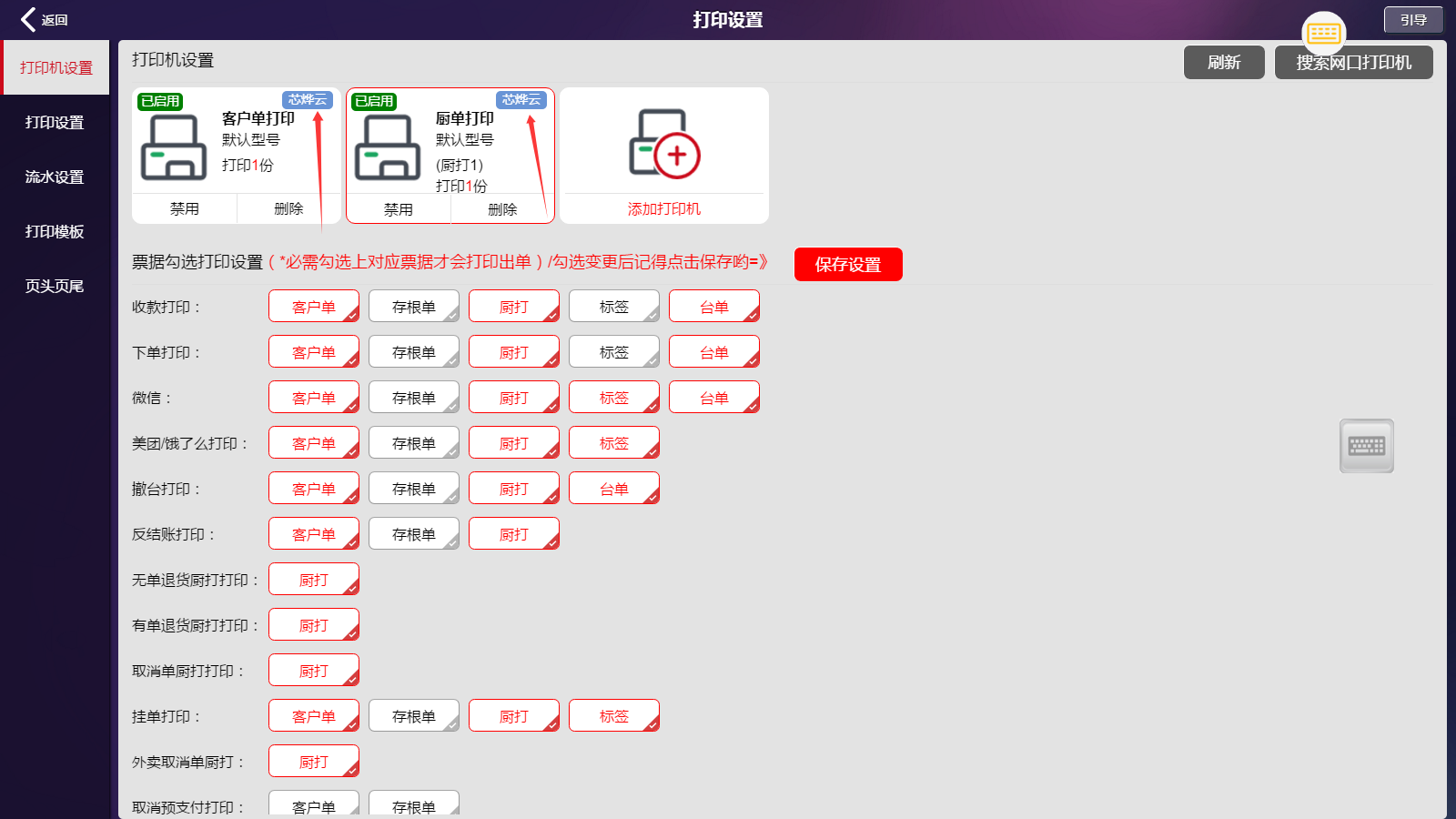
Task: Toggle 标签 for 收款打印
Action: point(614,306)
